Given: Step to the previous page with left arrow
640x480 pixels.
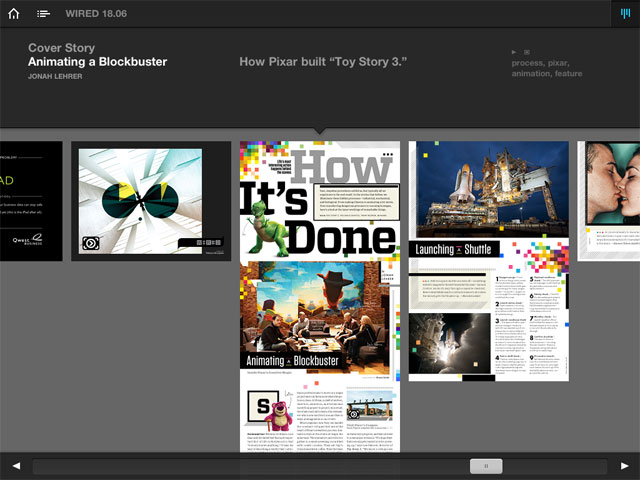Looking at the screenshot, I should pos(16,466).
